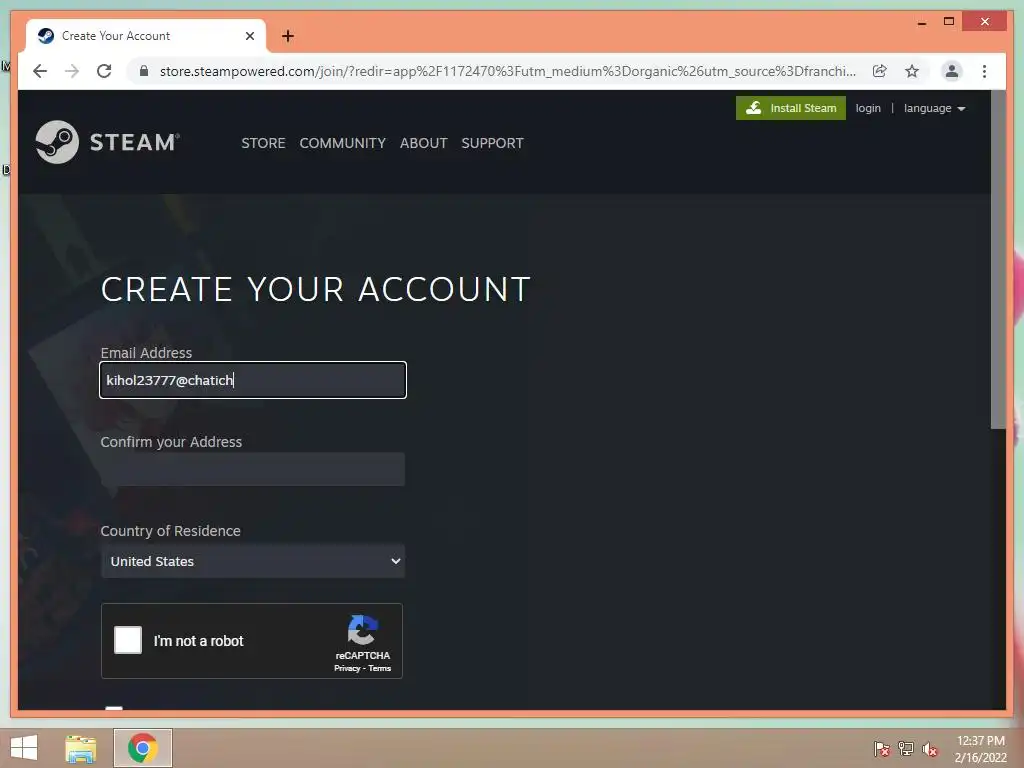Open Country of Residence dropdown
The height and width of the screenshot is (768, 1024).
(x=253, y=561)
